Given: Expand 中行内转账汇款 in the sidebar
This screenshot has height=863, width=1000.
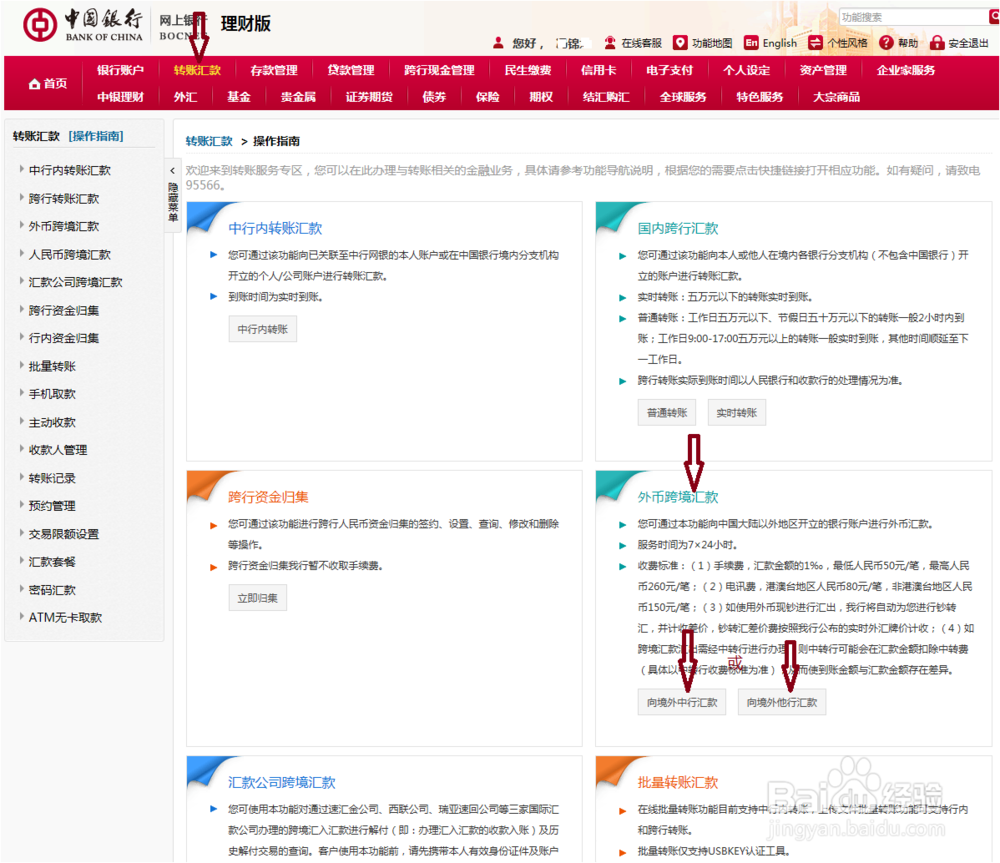Looking at the screenshot, I should [x=70, y=170].
